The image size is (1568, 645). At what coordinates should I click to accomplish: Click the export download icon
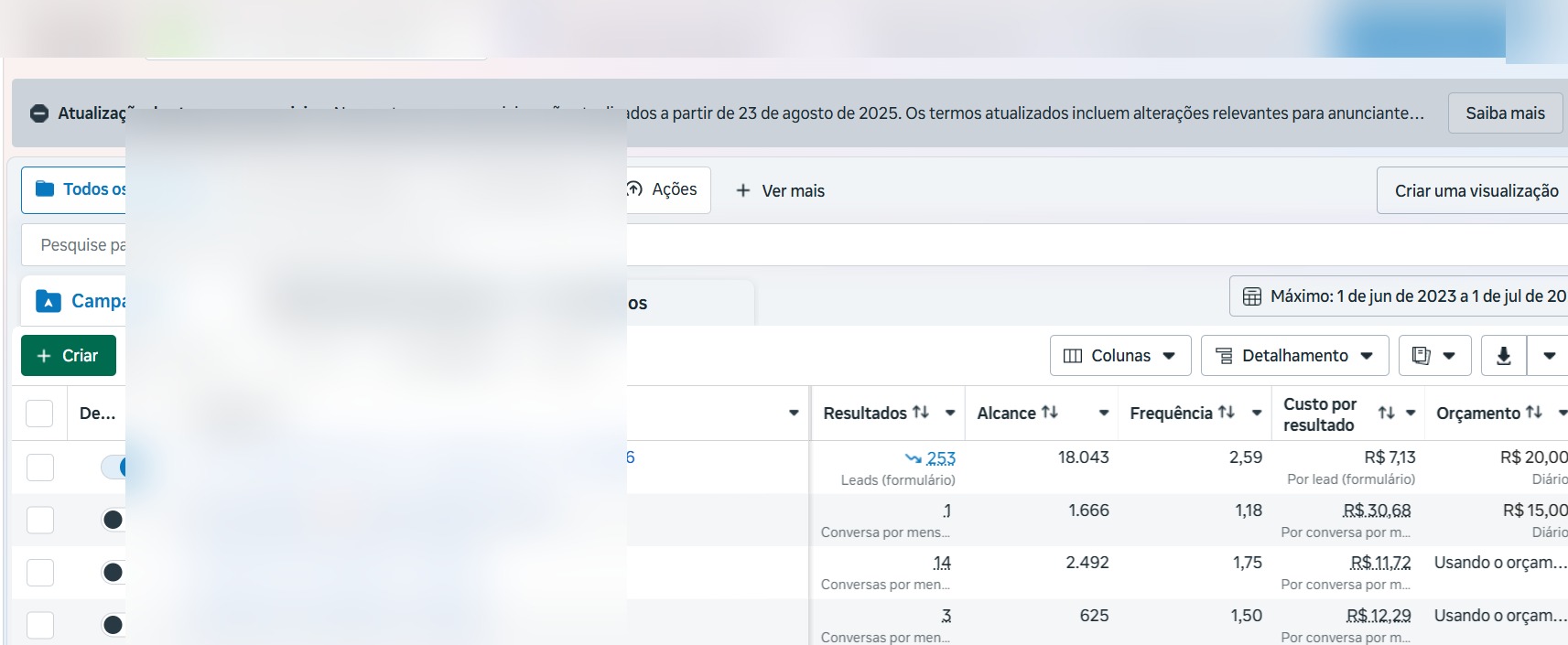(x=1504, y=356)
